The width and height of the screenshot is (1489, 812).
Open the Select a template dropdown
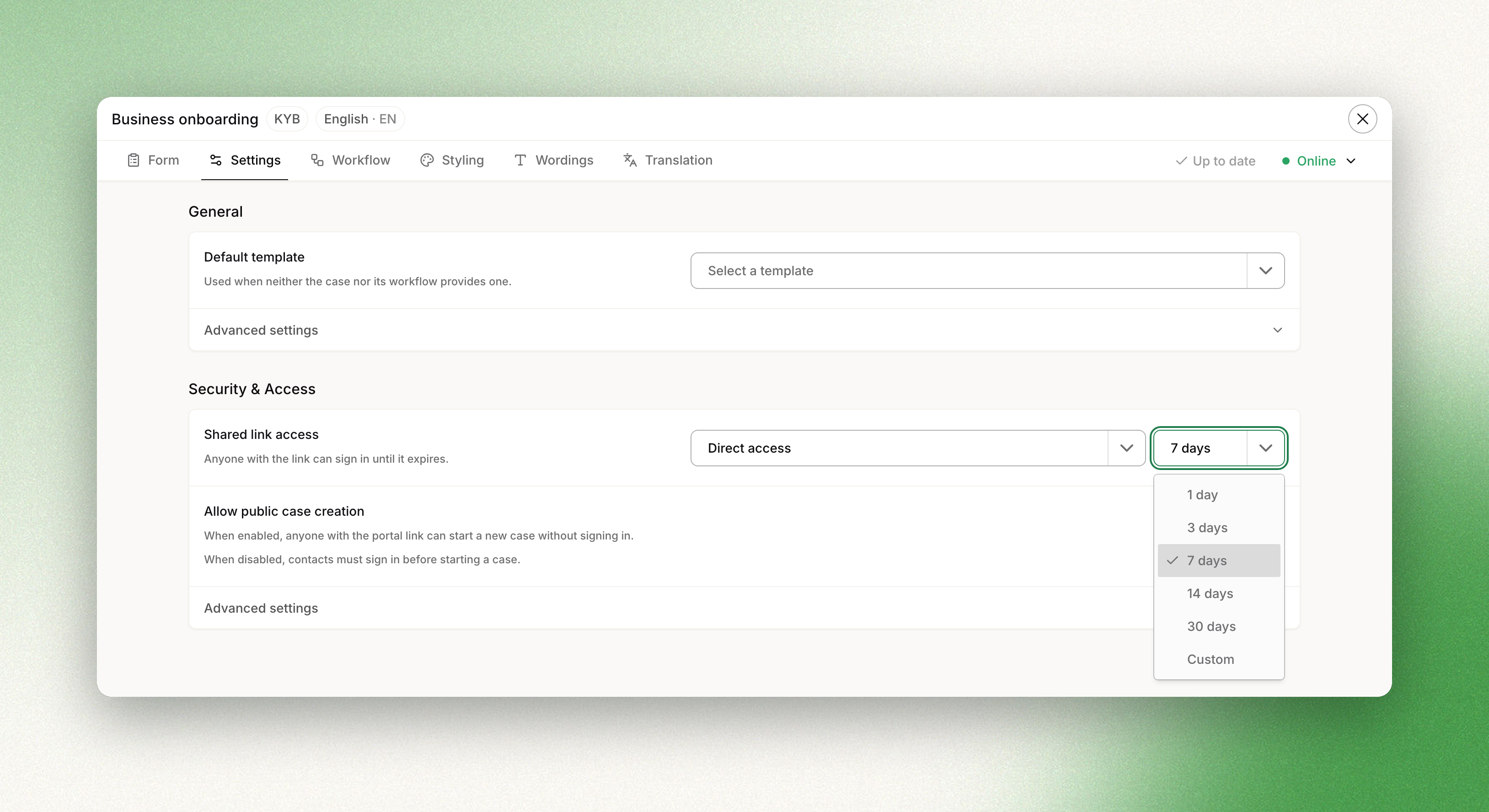[x=987, y=271]
